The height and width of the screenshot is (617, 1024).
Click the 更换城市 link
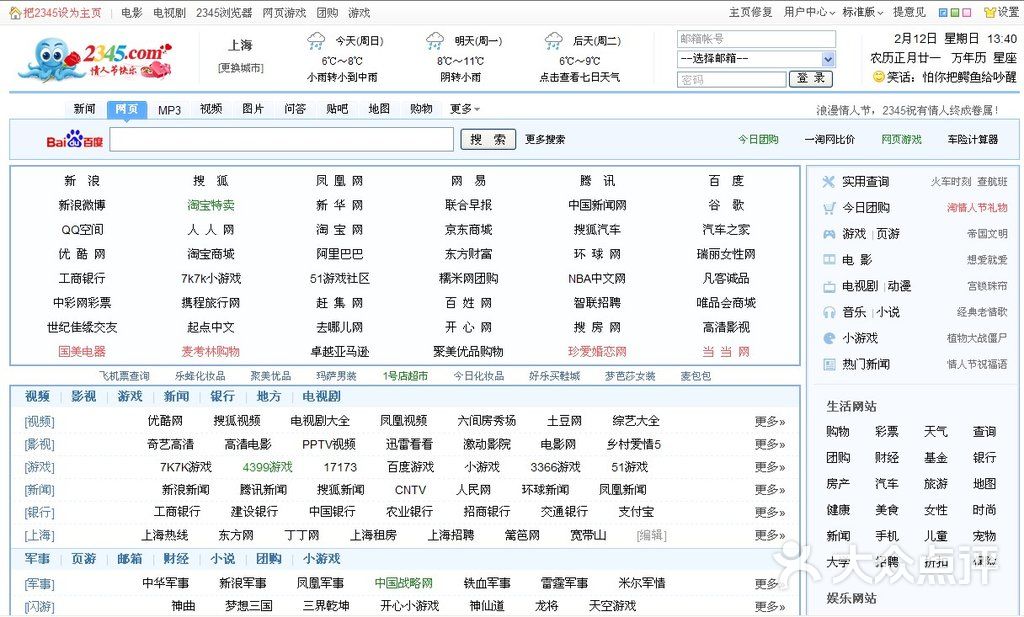point(240,68)
